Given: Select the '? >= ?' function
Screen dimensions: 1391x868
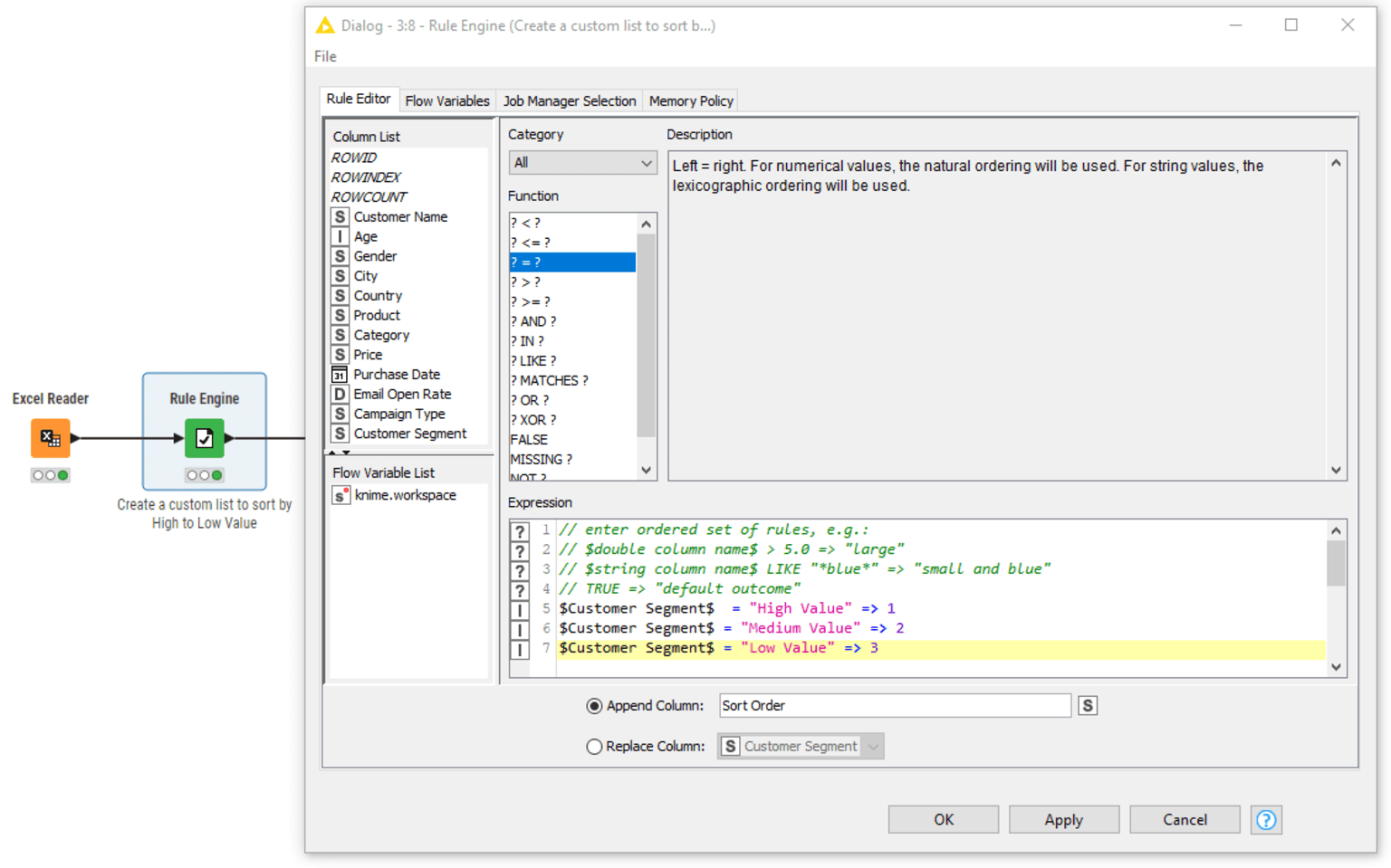Looking at the screenshot, I should point(572,301).
